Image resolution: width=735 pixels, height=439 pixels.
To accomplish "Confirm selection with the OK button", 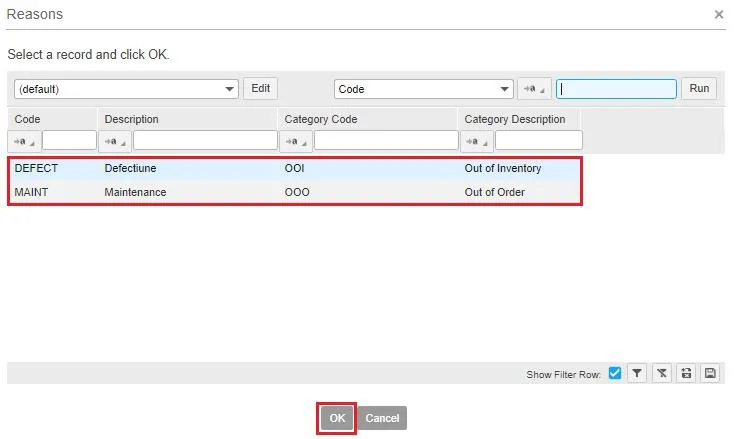I will (x=337, y=418).
